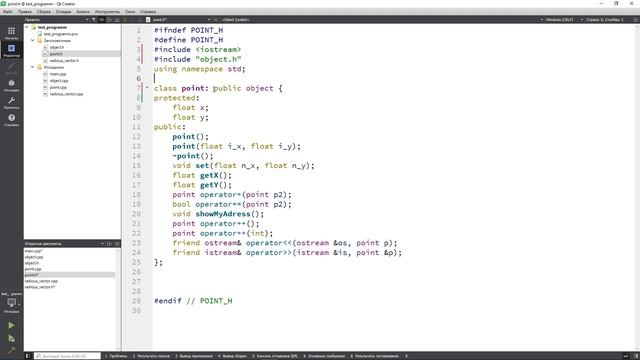Open the Projects mode (wrench icon)
640x360 pixels.
coord(11,102)
